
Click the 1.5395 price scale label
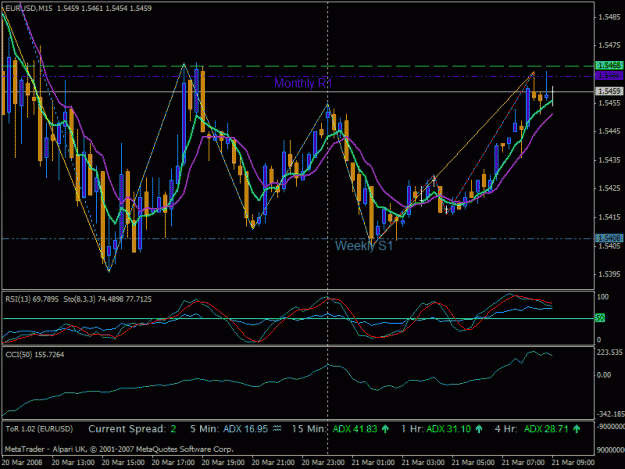(609, 274)
